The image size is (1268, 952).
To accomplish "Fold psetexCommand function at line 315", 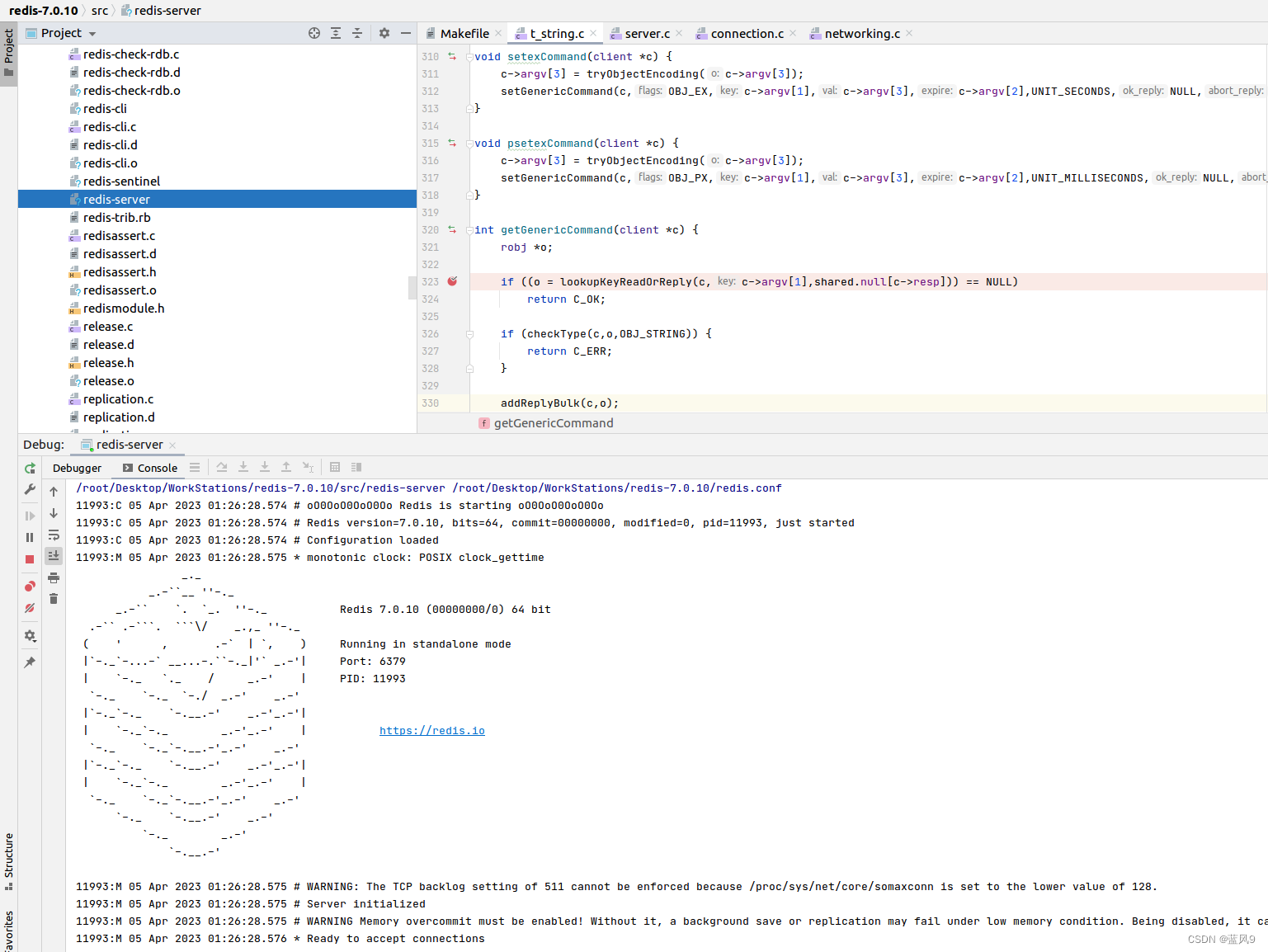I will coord(469,144).
